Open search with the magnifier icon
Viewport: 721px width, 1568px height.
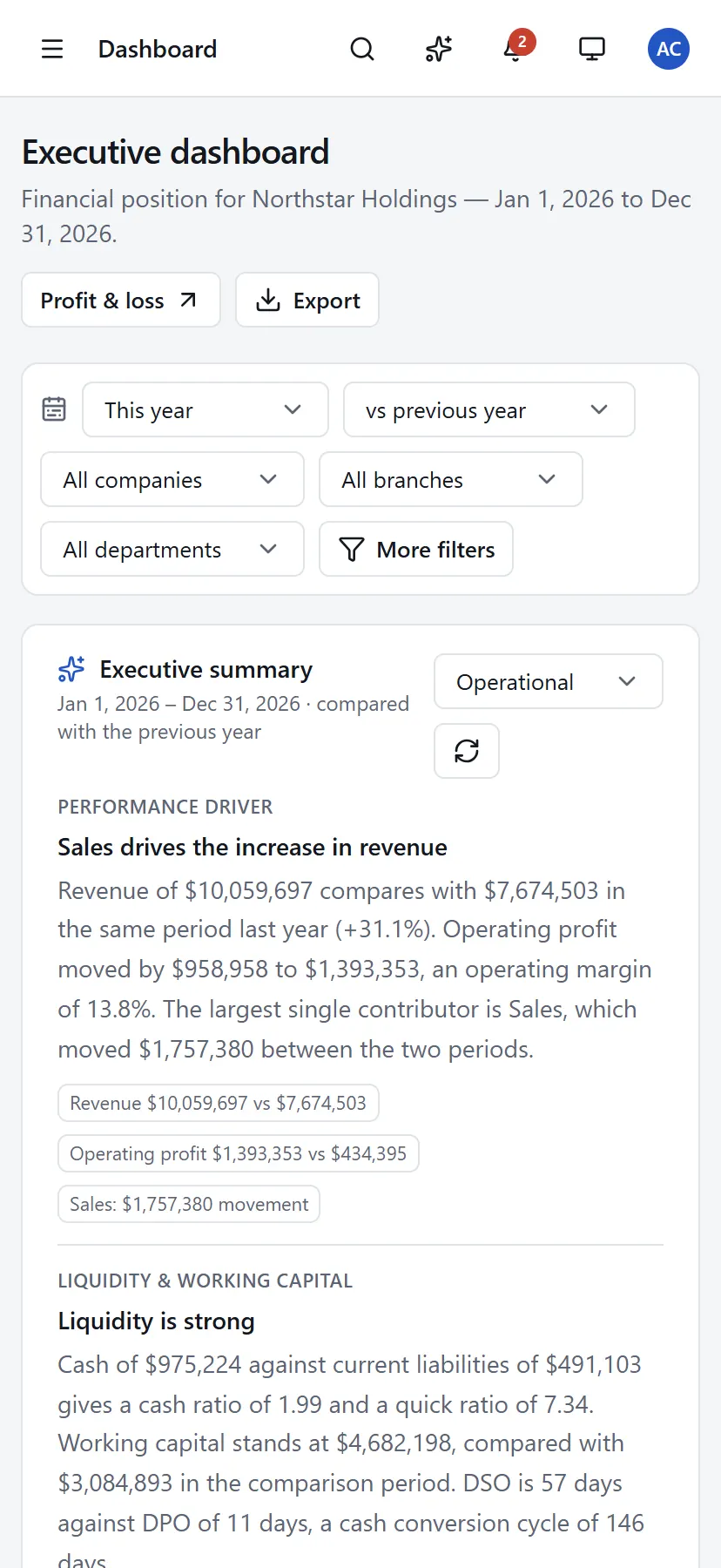(x=362, y=49)
